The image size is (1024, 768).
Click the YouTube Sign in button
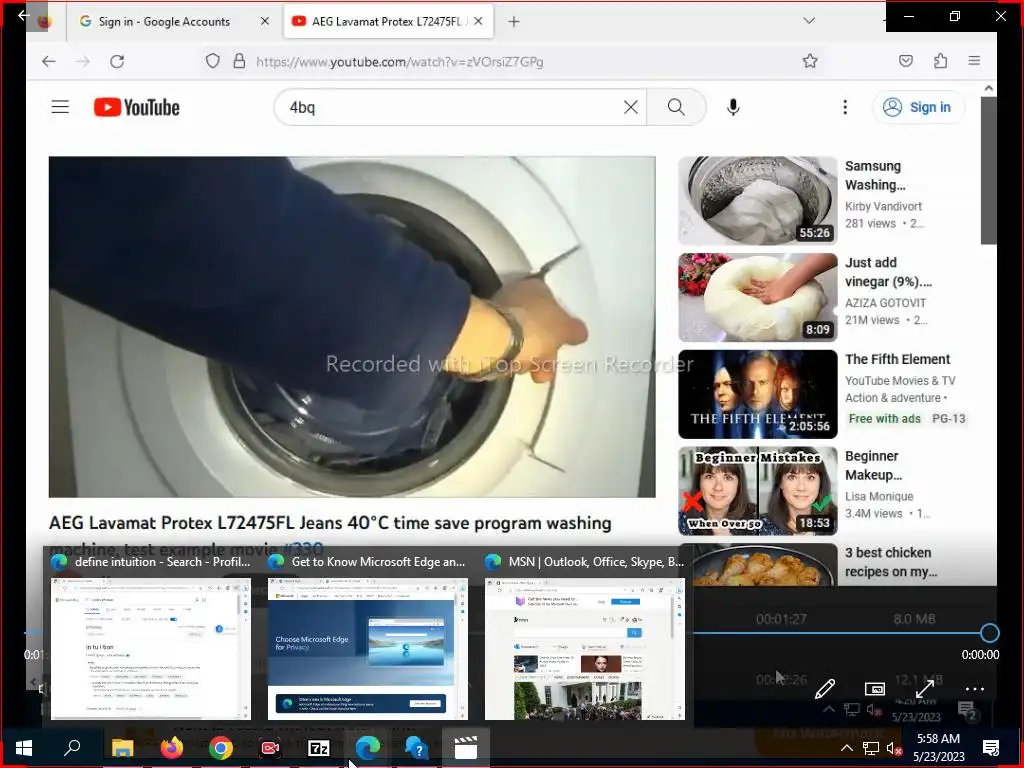(918, 107)
